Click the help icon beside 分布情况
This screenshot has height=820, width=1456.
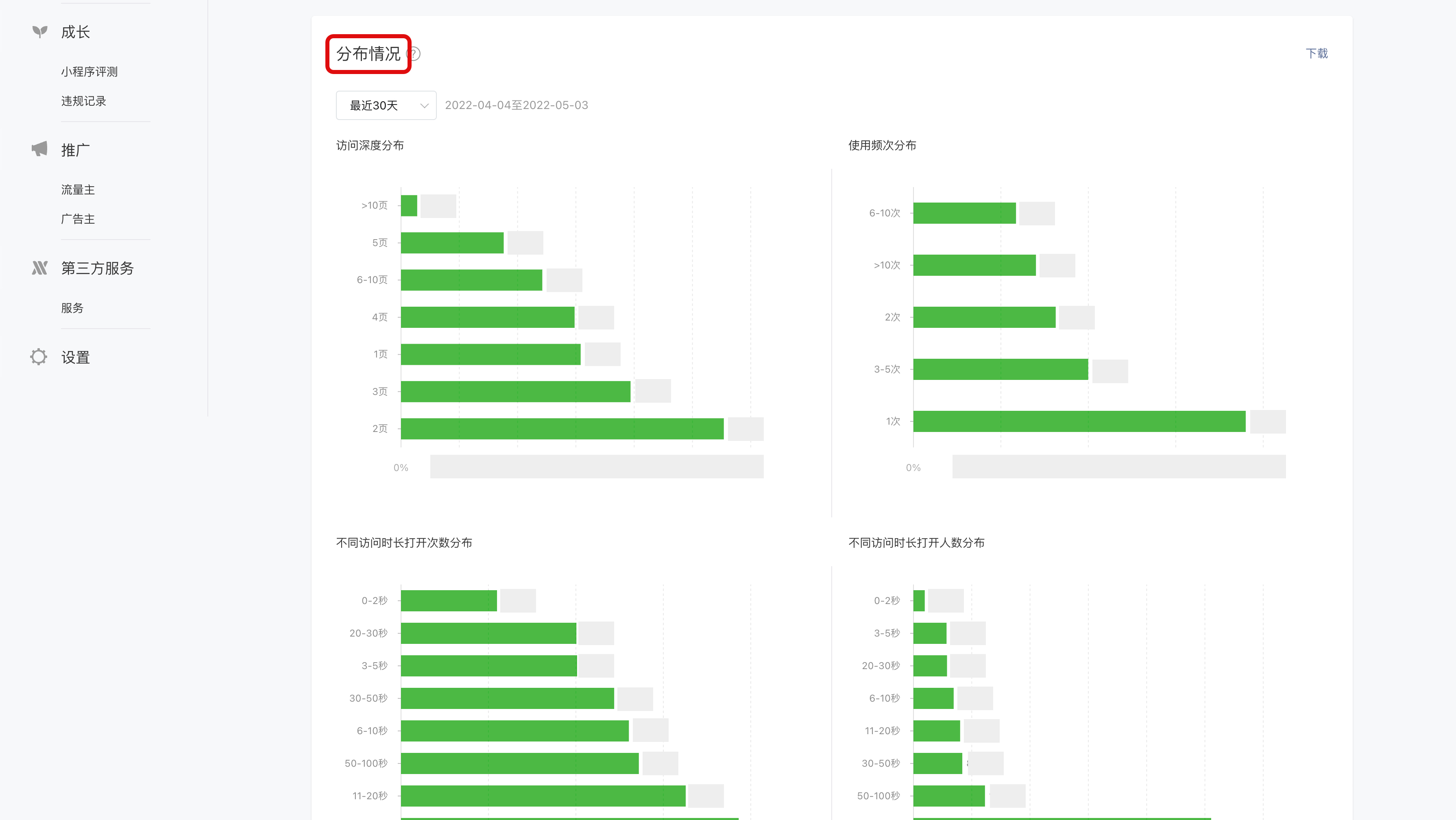414,54
